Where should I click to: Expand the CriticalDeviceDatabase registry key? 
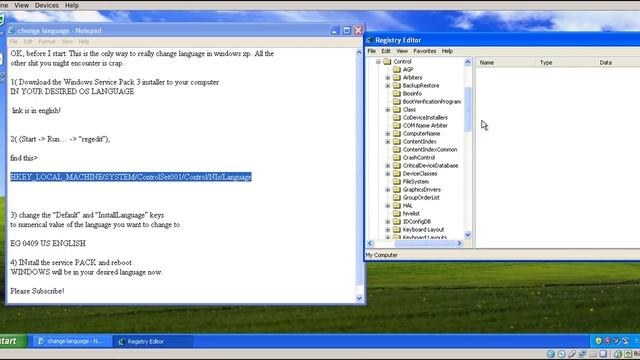coord(388,166)
